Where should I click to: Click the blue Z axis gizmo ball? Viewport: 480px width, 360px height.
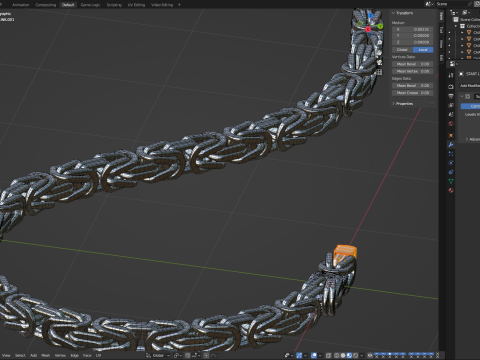coord(371,15)
